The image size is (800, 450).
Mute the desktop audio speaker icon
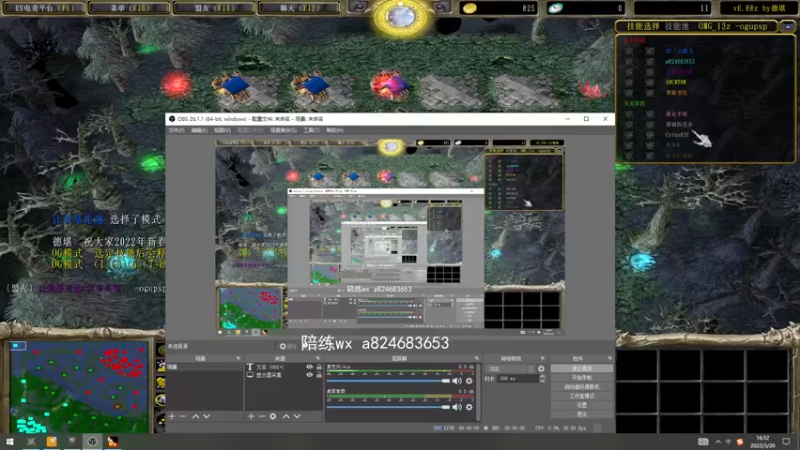click(457, 407)
